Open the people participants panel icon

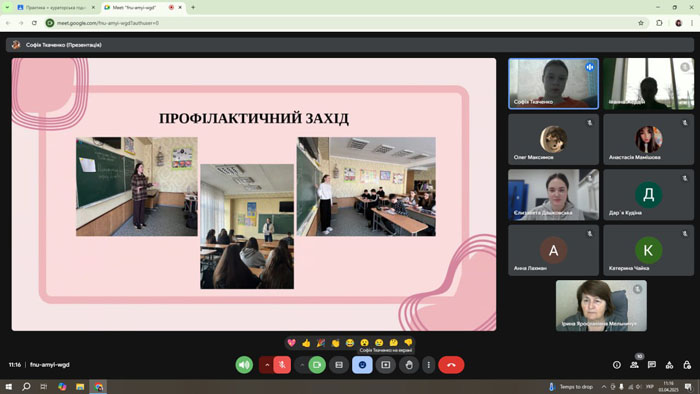[634, 365]
